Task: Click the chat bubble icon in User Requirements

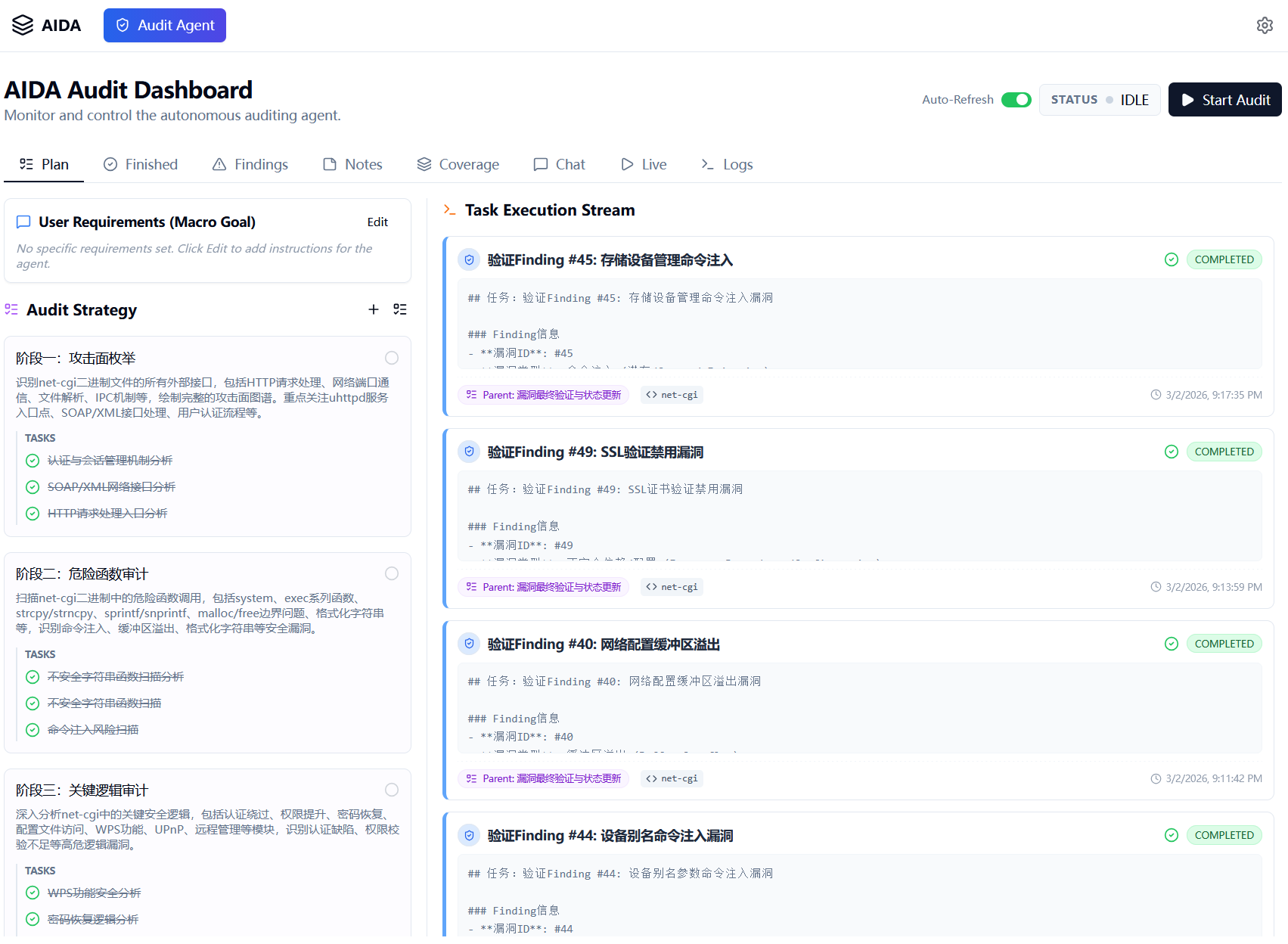Action: [23, 222]
